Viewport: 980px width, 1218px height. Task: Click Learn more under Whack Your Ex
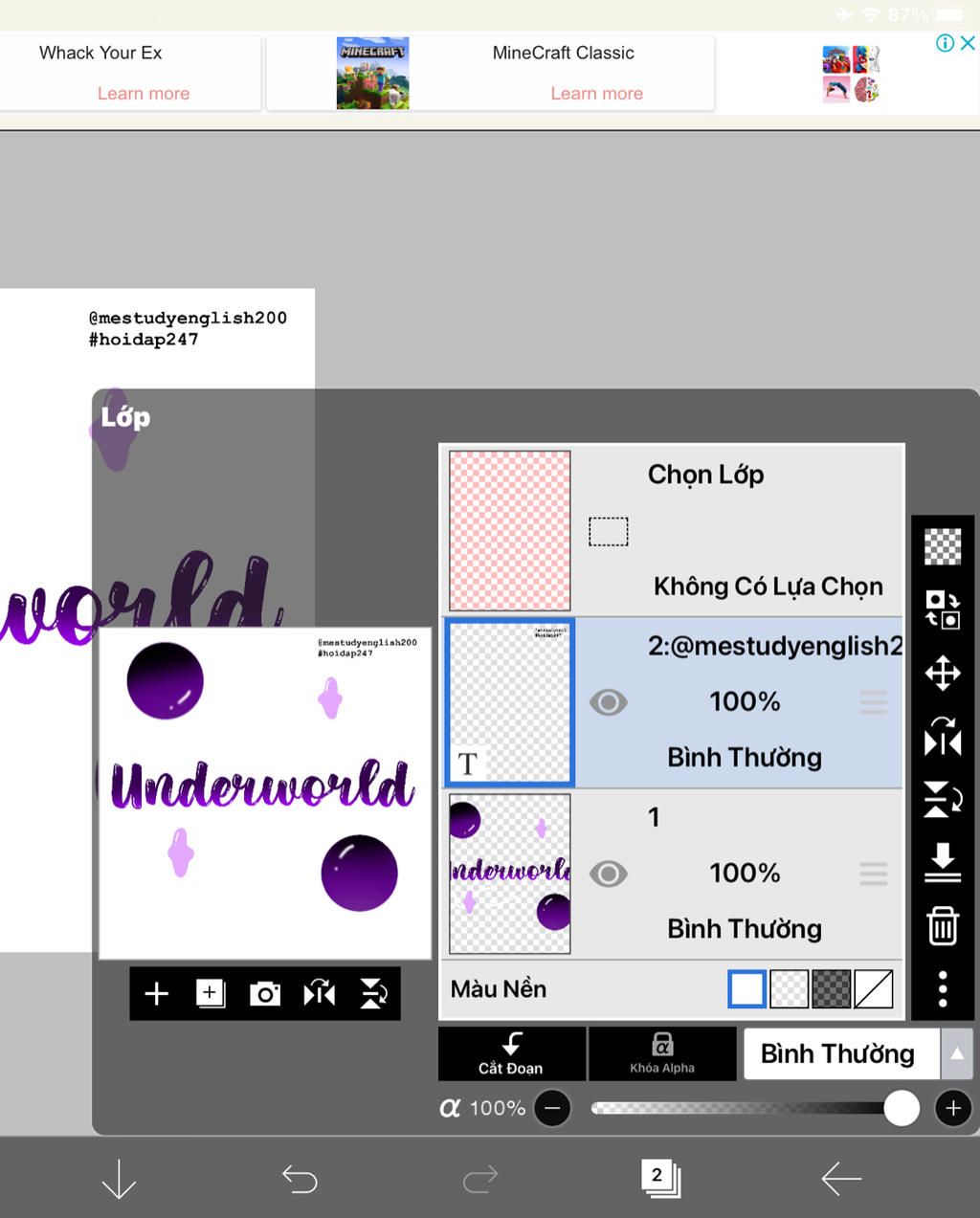pyautogui.click(x=144, y=93)
